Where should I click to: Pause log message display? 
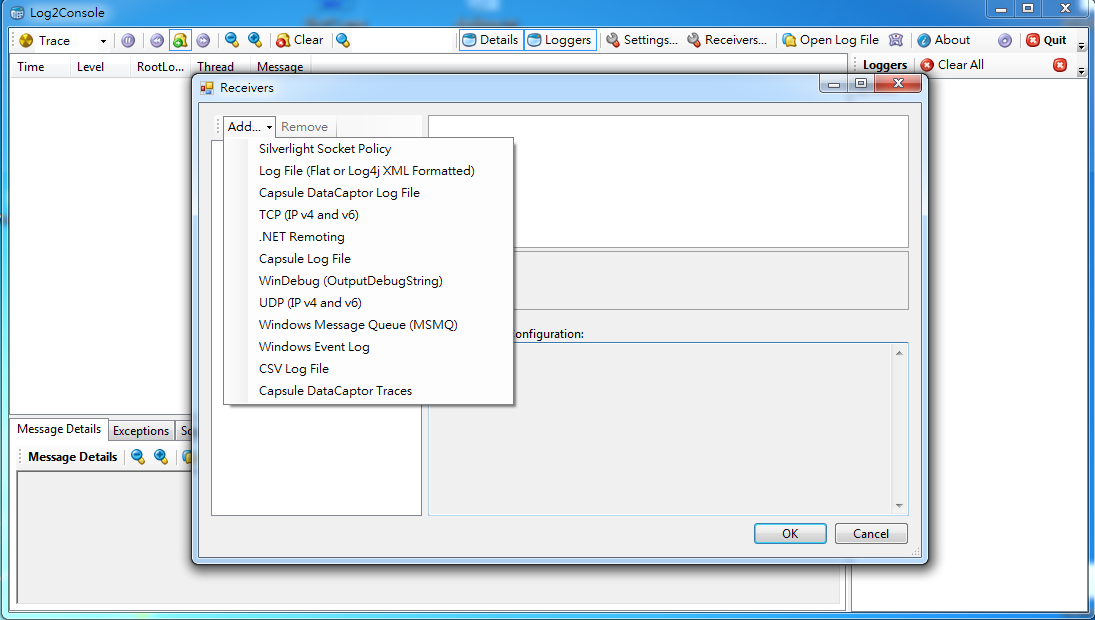point(128,40)
